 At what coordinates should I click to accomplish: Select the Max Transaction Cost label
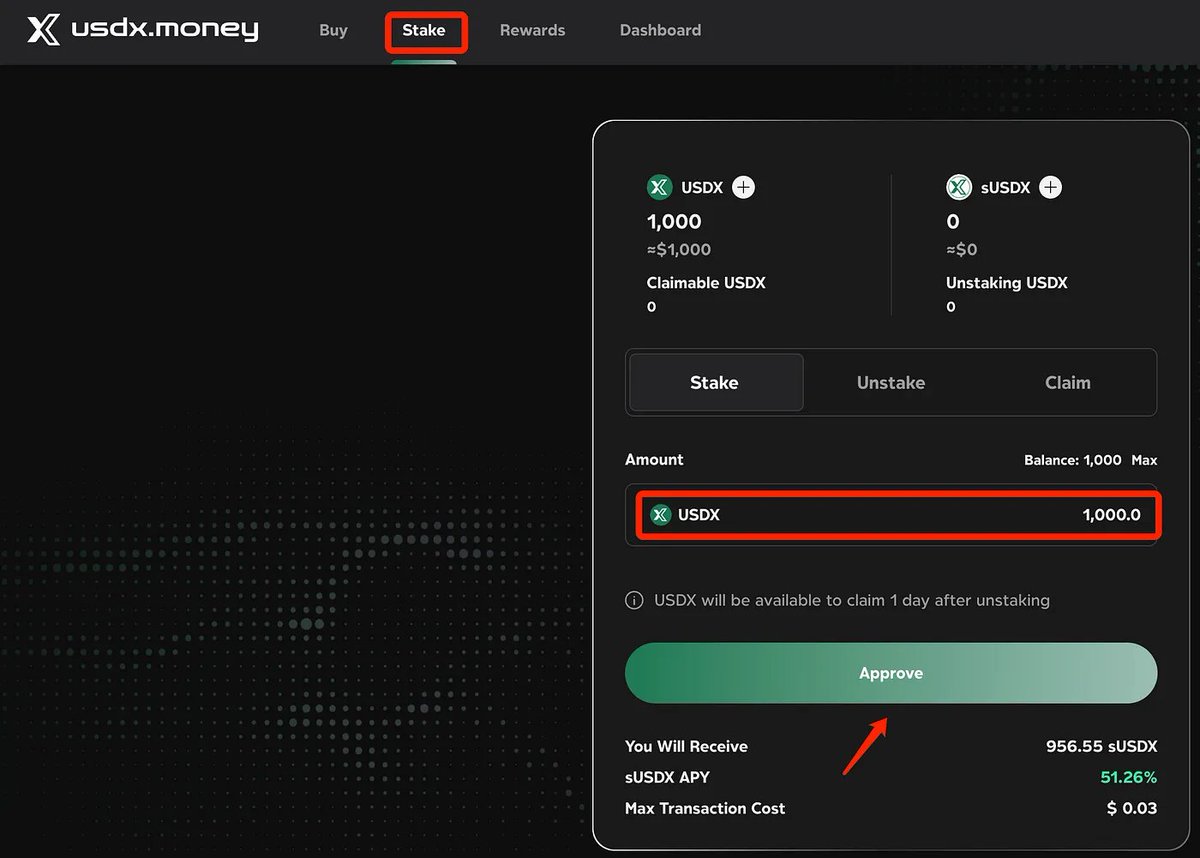pos(705,808)
